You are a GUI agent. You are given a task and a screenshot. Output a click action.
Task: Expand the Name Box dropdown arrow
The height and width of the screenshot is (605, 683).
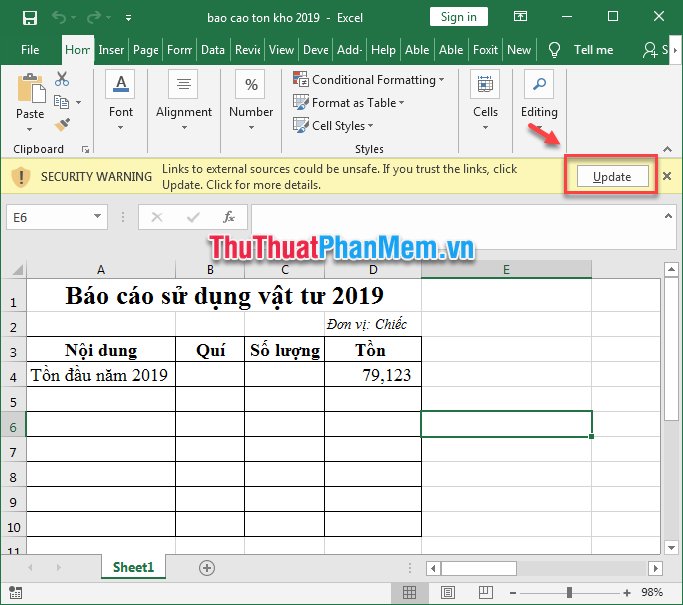97,216
